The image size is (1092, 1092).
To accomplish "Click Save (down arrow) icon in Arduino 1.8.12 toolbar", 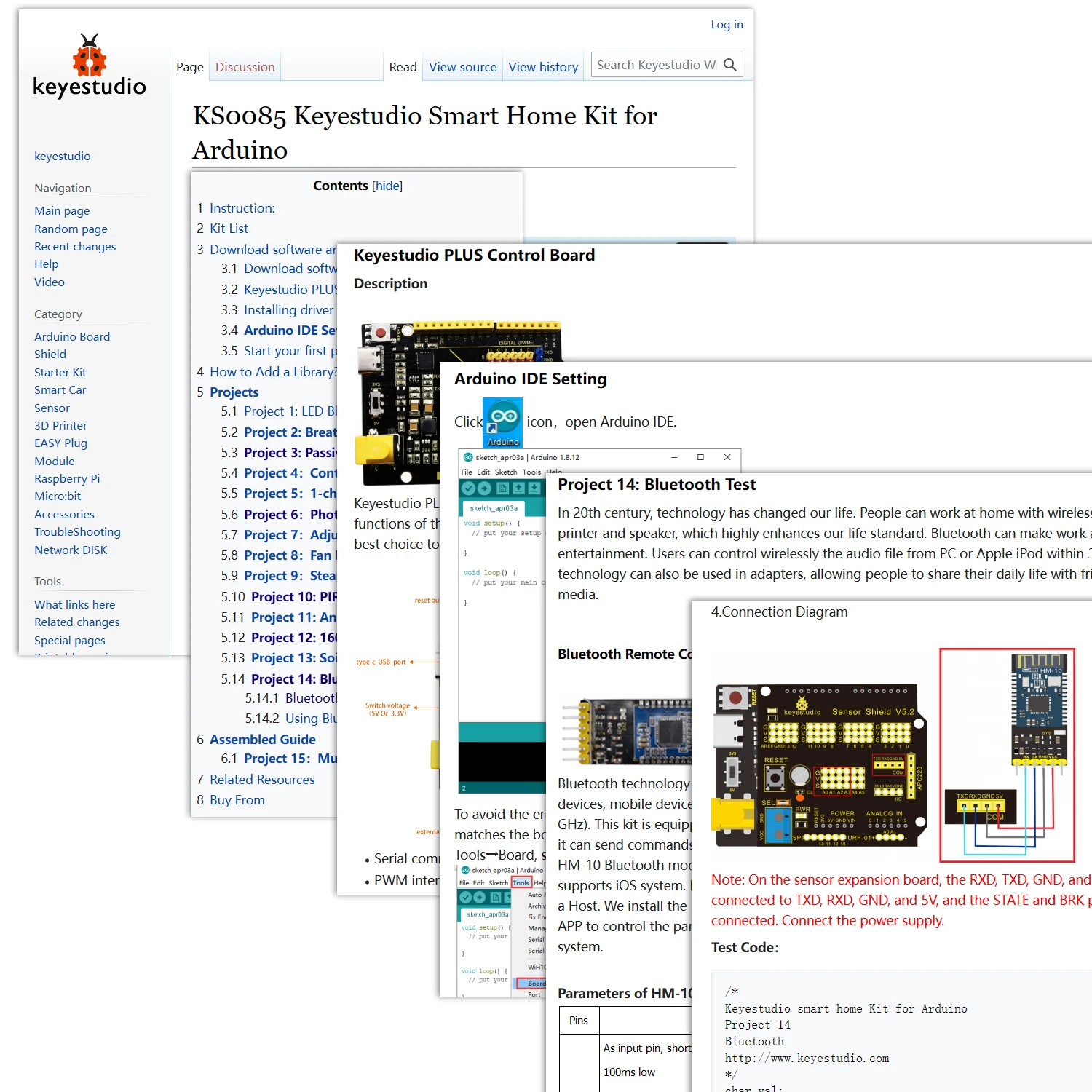I will (534, 488).
